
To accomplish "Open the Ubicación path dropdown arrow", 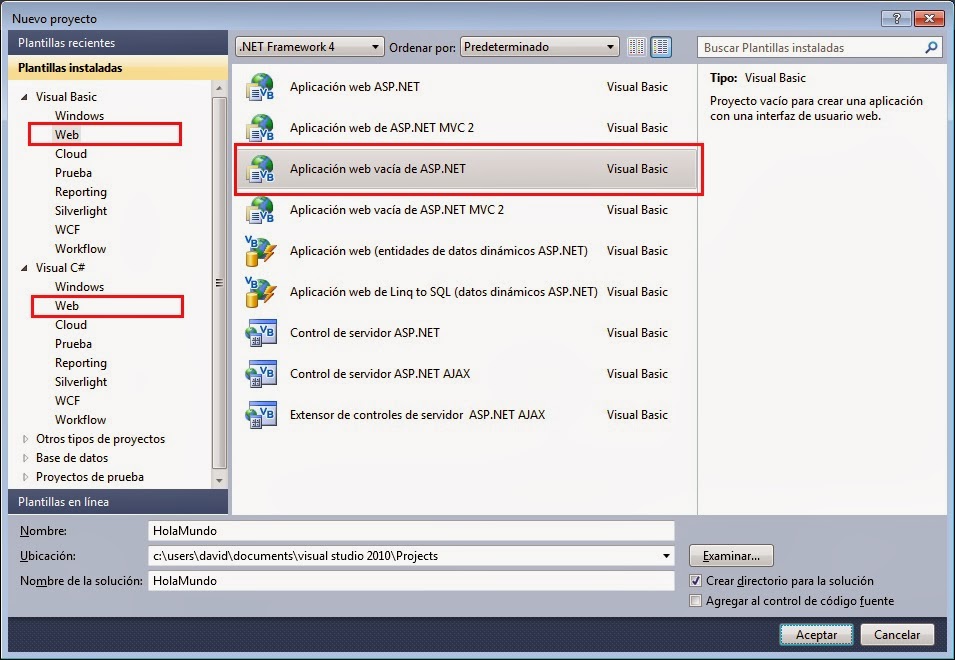I will 666,556.
